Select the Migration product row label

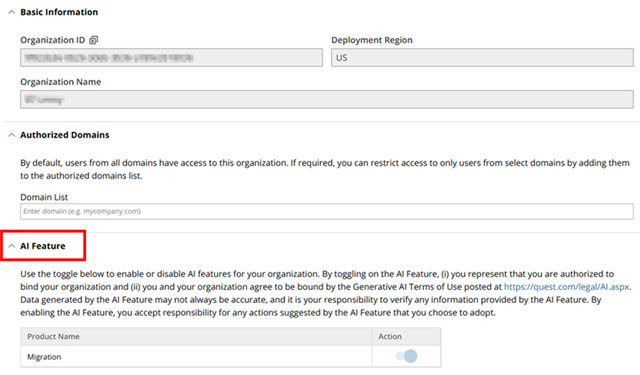(x=44, y=357)
